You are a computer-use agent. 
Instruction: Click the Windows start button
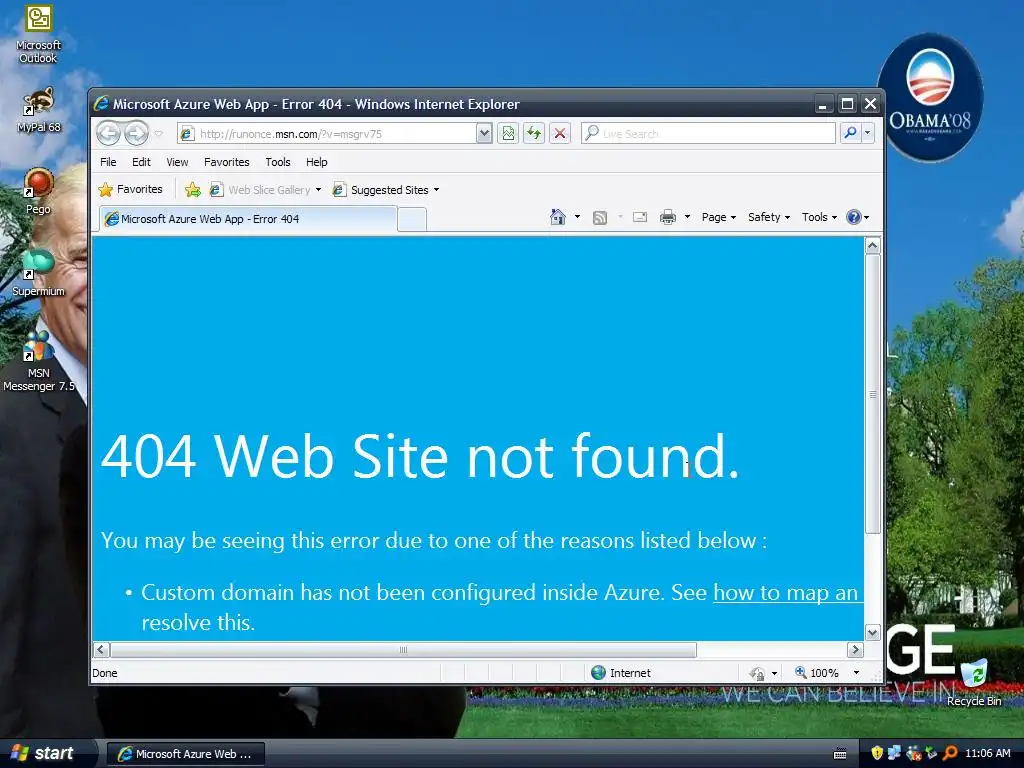[44, 753]
